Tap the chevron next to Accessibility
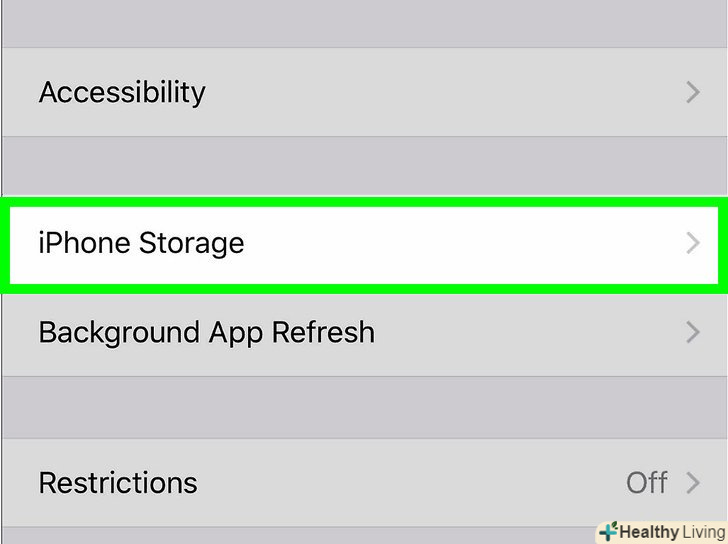The width and height of the screenshot is (728, 544). 692,92
